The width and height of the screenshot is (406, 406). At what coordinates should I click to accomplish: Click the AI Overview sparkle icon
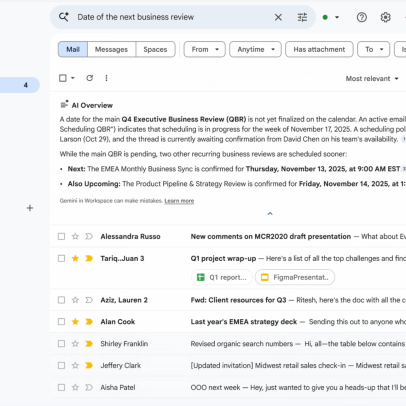pyautogui.click(x=64, y=104)
